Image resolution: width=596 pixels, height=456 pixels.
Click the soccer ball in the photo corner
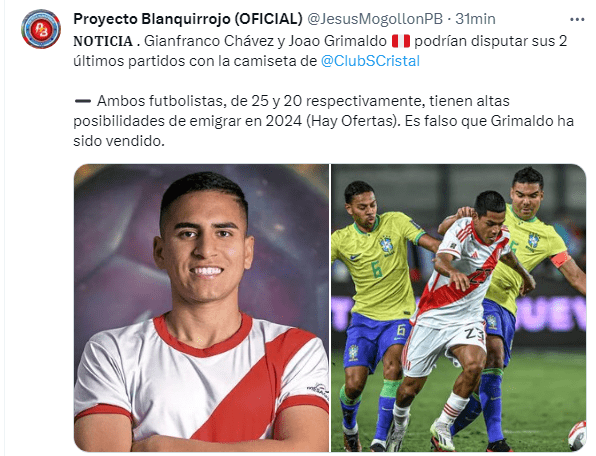577,435
